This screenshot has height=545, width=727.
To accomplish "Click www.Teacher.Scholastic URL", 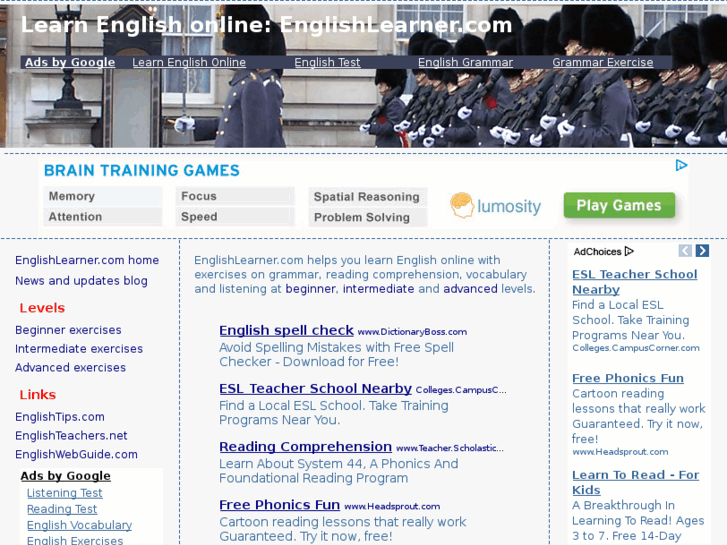I will click(450, 448).
